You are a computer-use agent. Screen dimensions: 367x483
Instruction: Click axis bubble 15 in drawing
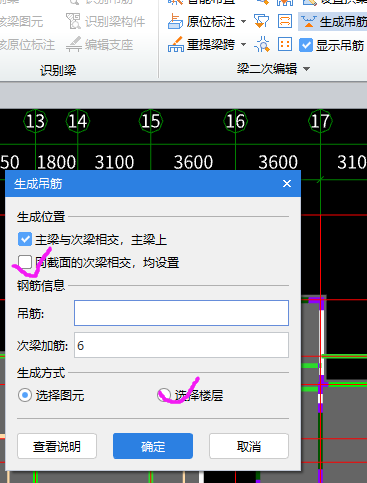(x=151, y=121)
